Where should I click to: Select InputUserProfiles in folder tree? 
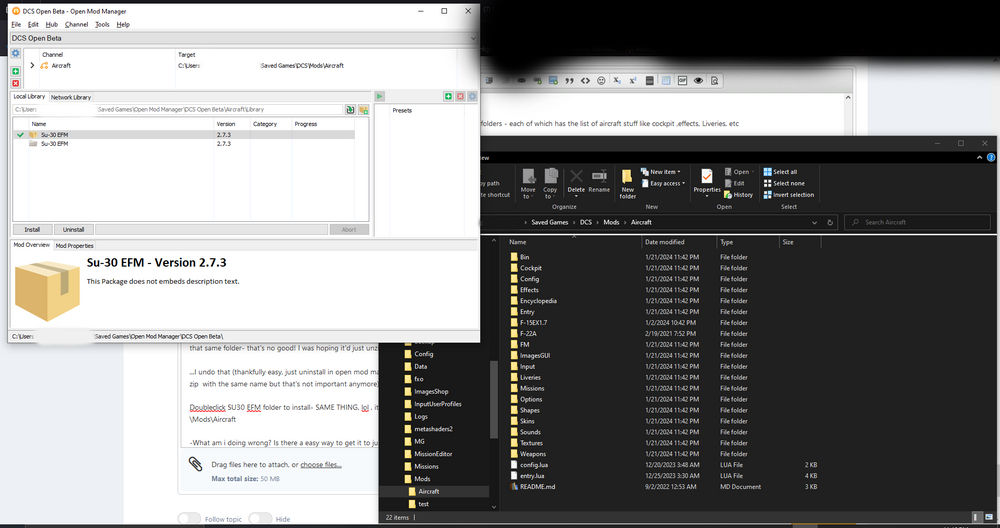pyautogui.click(x=438, y=404)
